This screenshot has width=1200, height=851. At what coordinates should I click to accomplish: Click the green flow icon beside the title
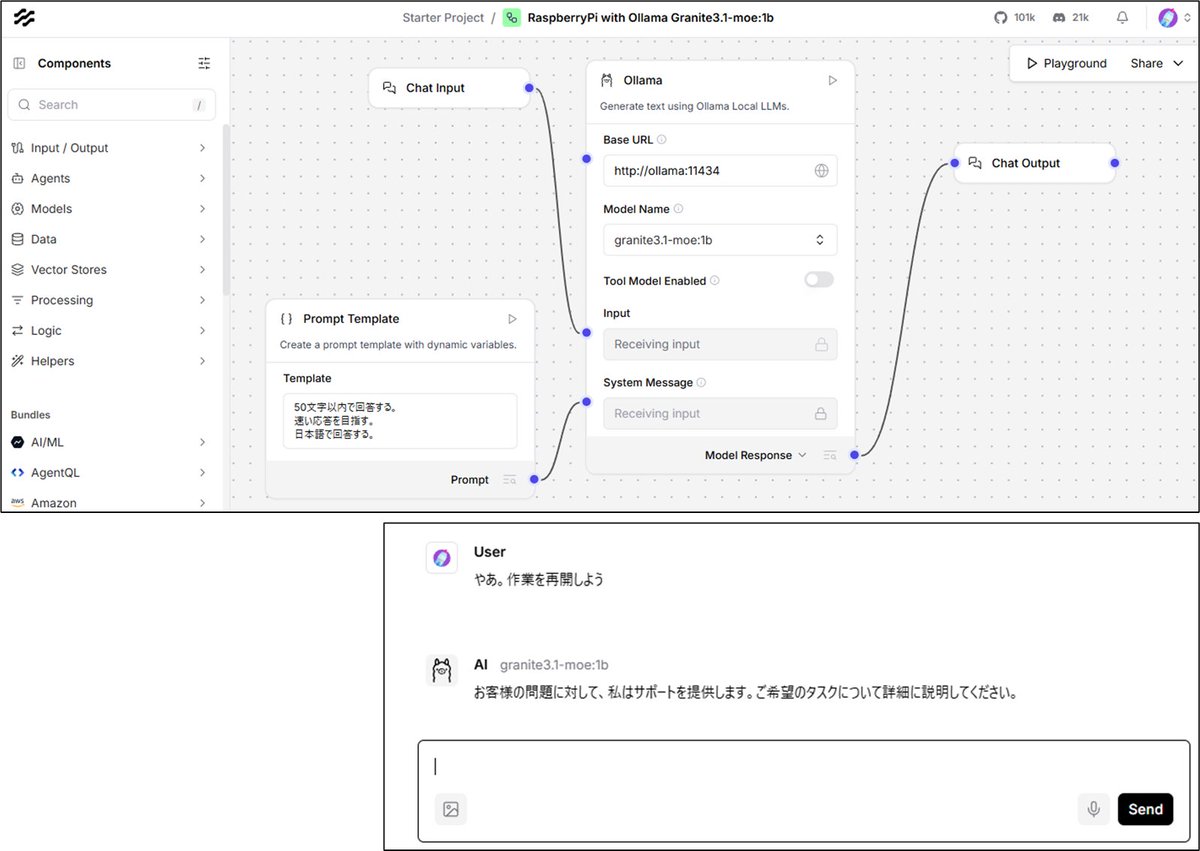(511, 18)
